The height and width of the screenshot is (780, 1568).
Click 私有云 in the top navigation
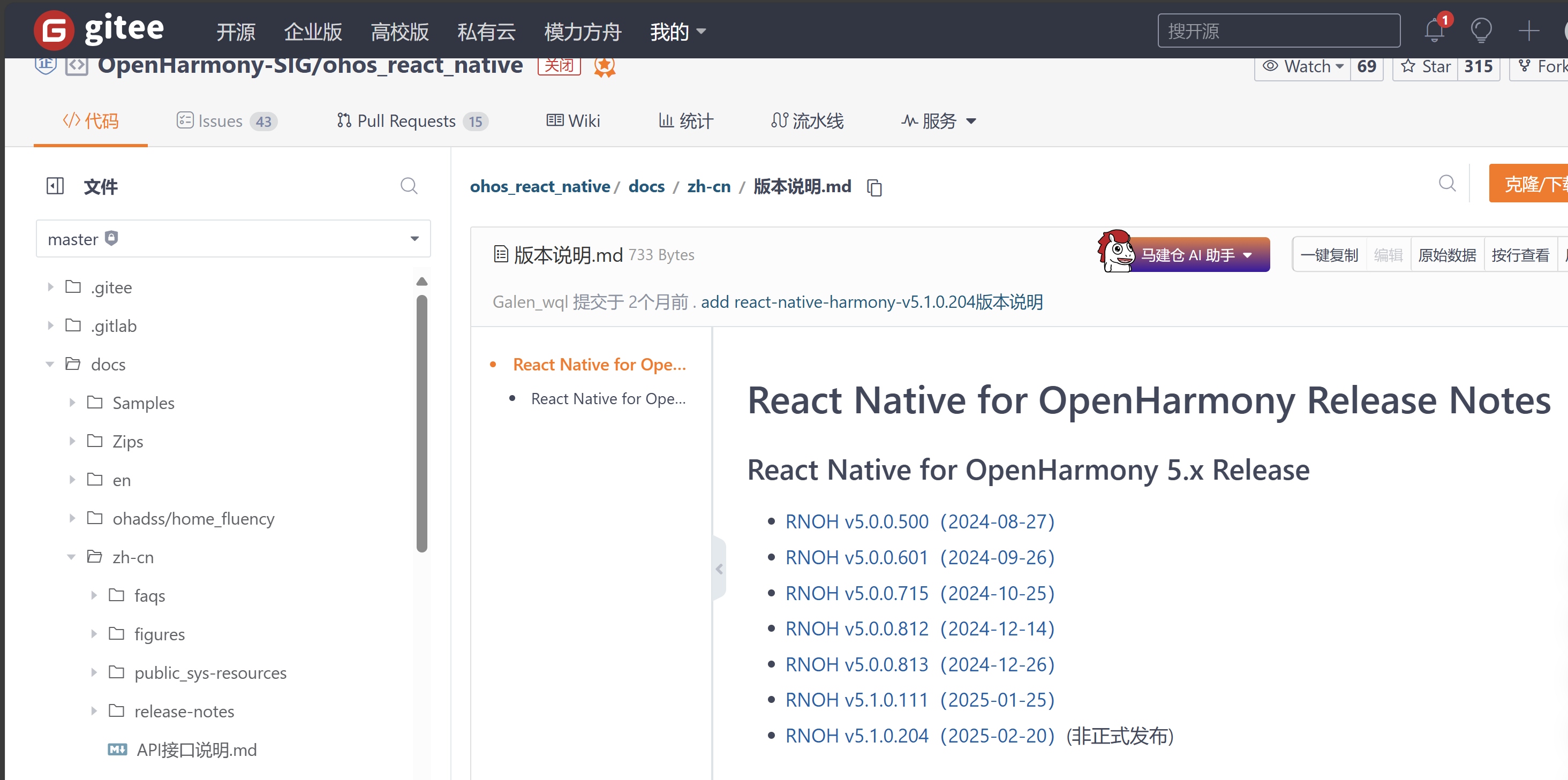(486, 31)
